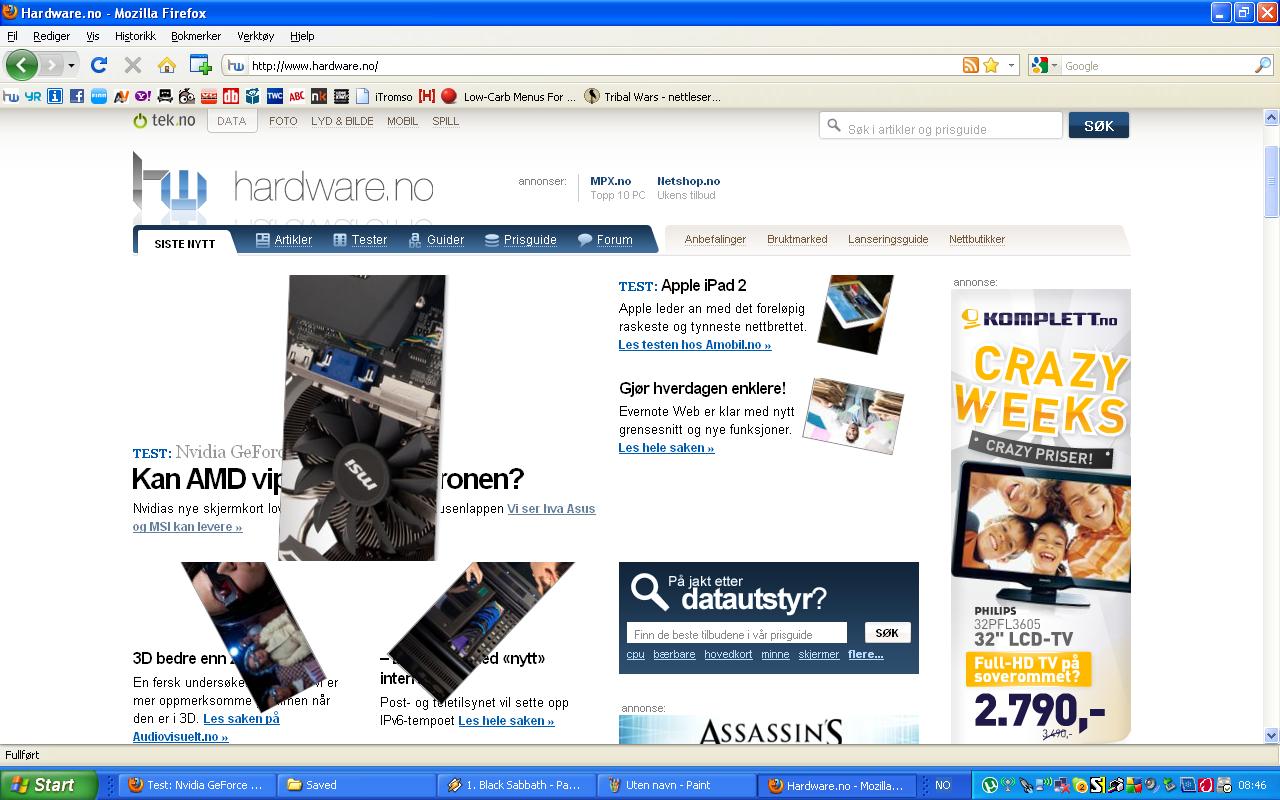
Task: Open the TWC bookmark icon
Action: tap(274, 97)
